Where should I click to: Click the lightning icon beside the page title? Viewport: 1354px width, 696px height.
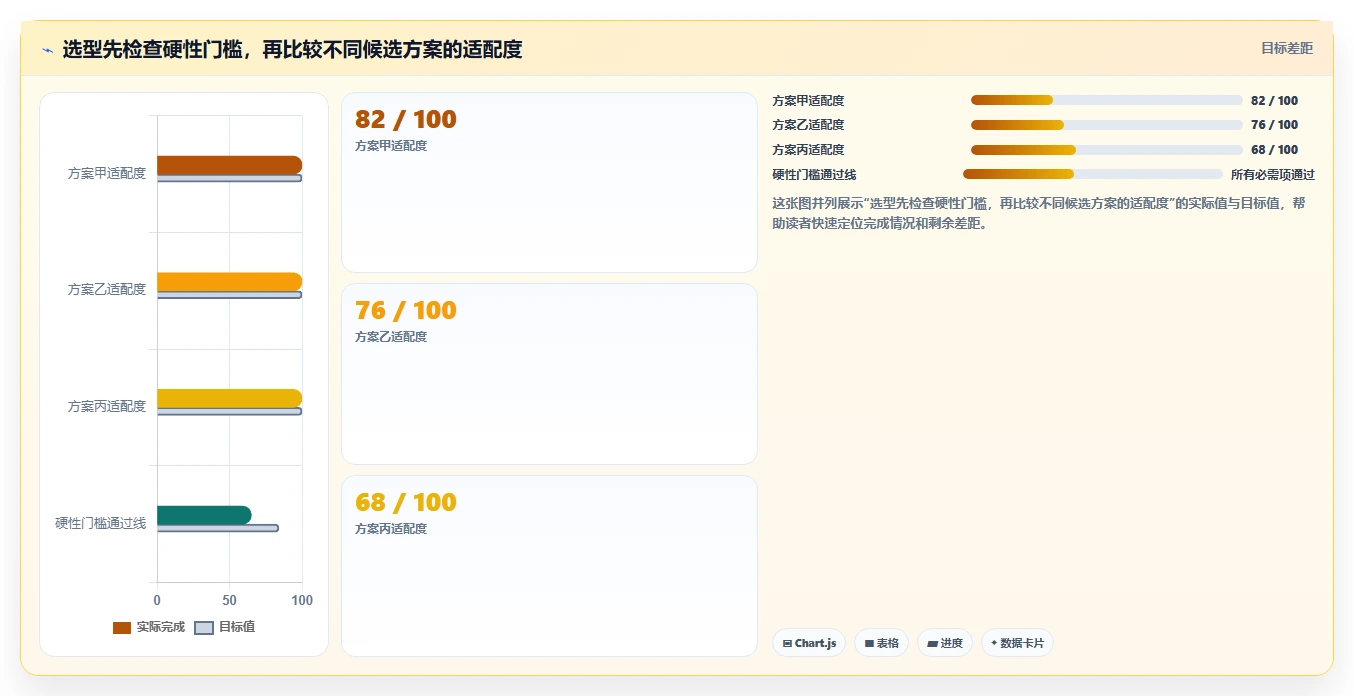pyautogui.click(x=47, y=50)
